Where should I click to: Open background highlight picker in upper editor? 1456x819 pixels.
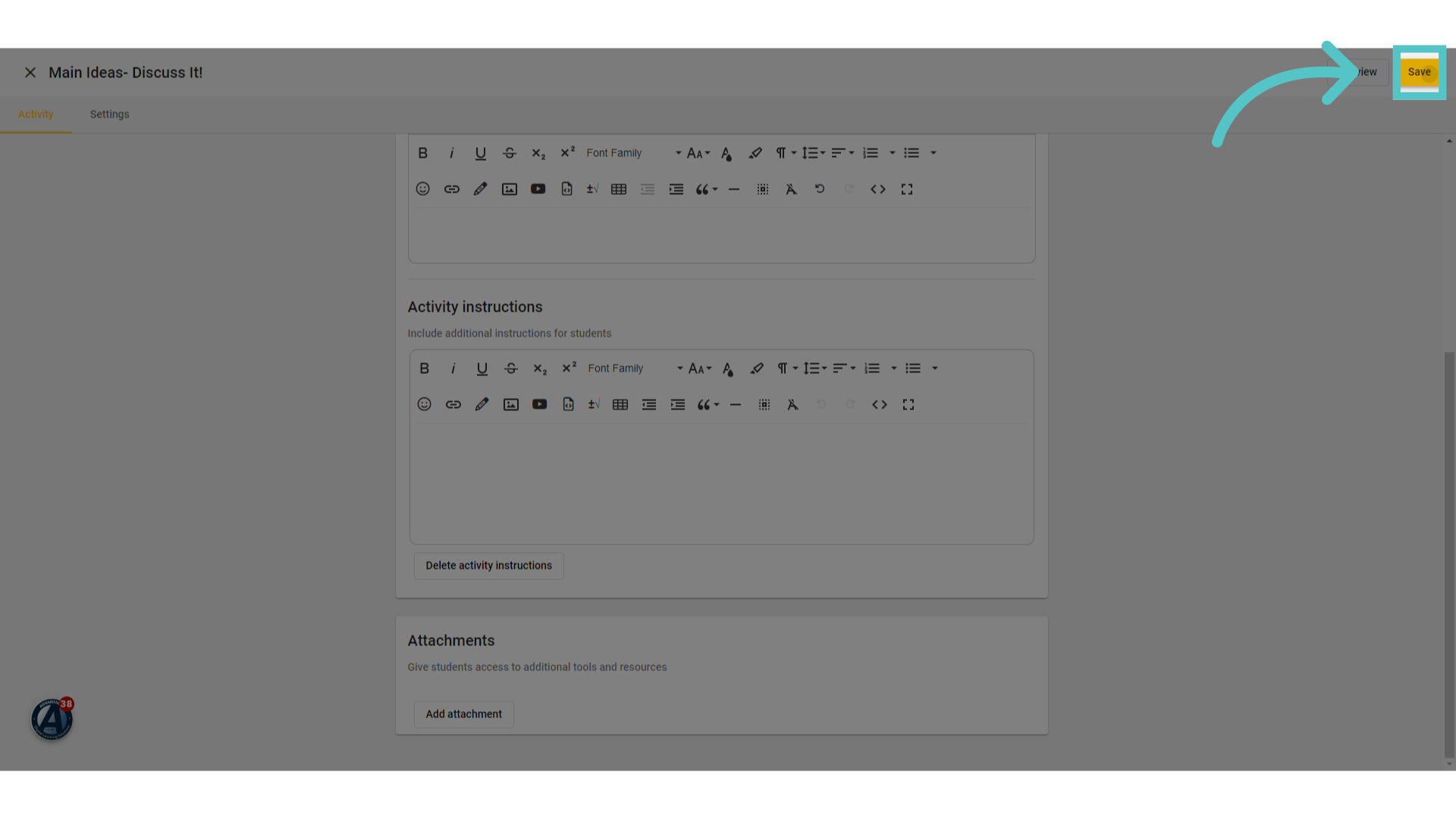point(755,153)
